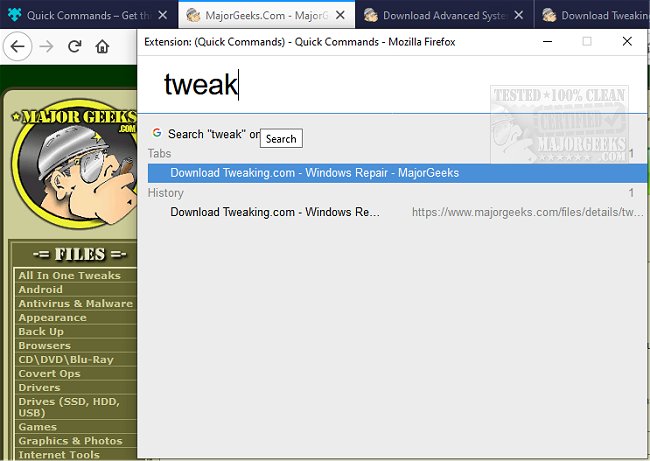
Task: Switch to the Download Tweaking tab in tab bar
Action: (592, 15)
